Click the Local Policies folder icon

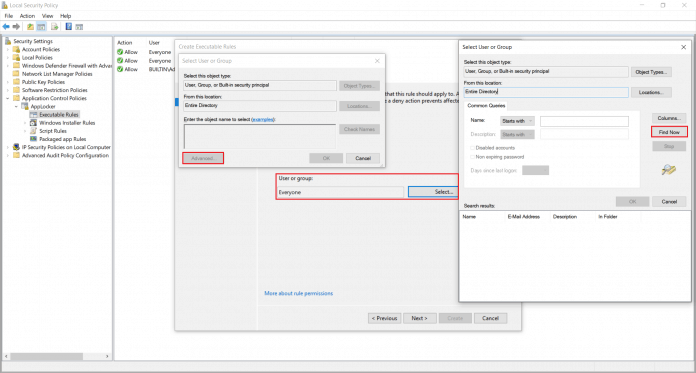[x=16, y=58]
